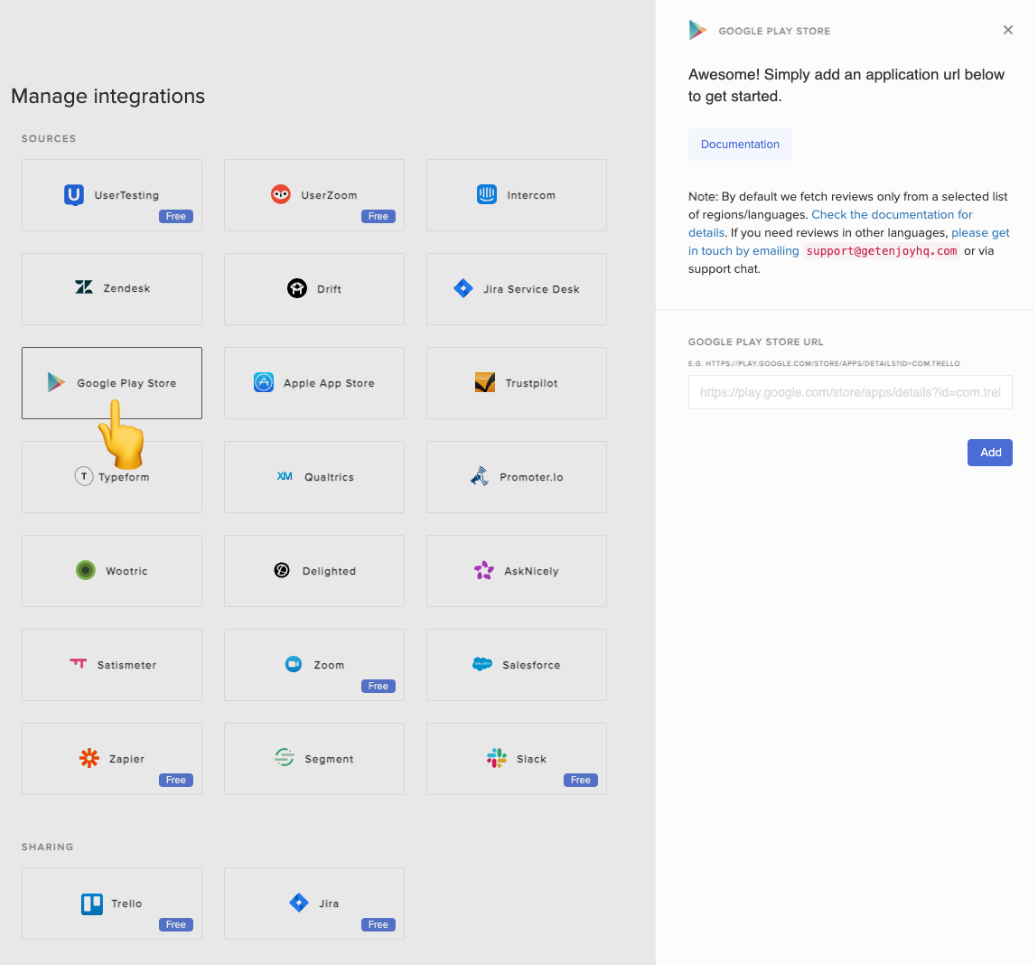This screenshot has height=965, width=1035.
Task: Click the Zapier asterisk icon
Action: (89, 758)
